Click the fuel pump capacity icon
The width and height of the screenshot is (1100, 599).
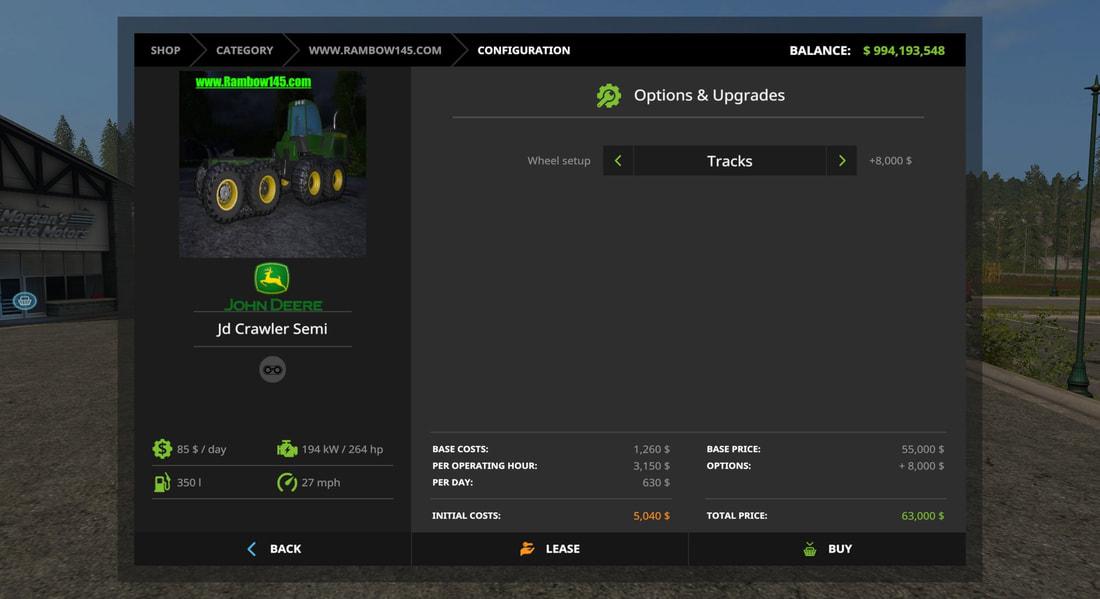pyautogui.click(x=162, y=482)
